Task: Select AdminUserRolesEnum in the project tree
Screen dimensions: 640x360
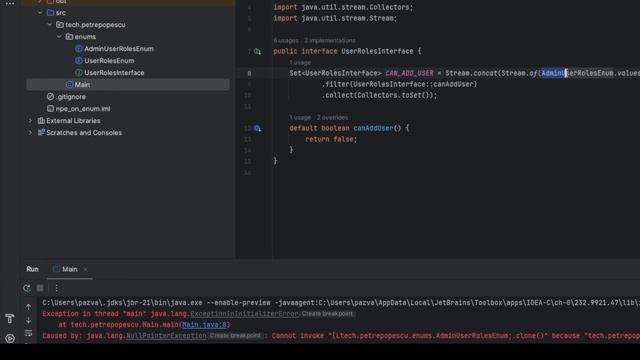Action: (119, 49)
